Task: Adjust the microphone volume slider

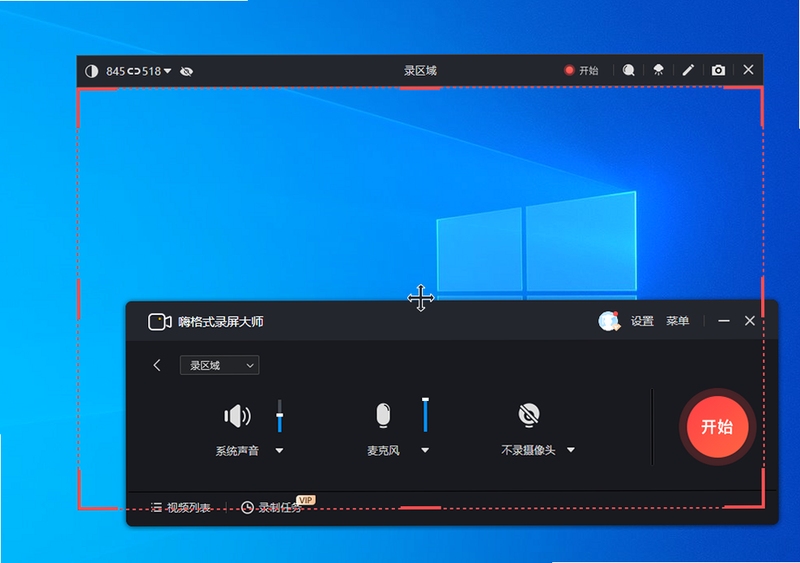Action: coord(425,415)
